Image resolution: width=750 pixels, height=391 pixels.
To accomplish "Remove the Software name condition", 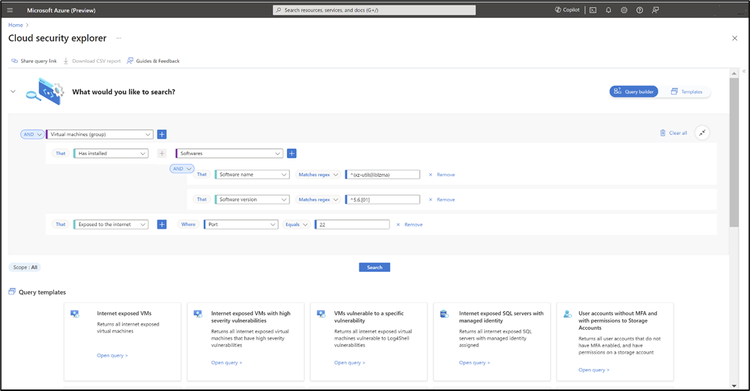I will 441,175.
